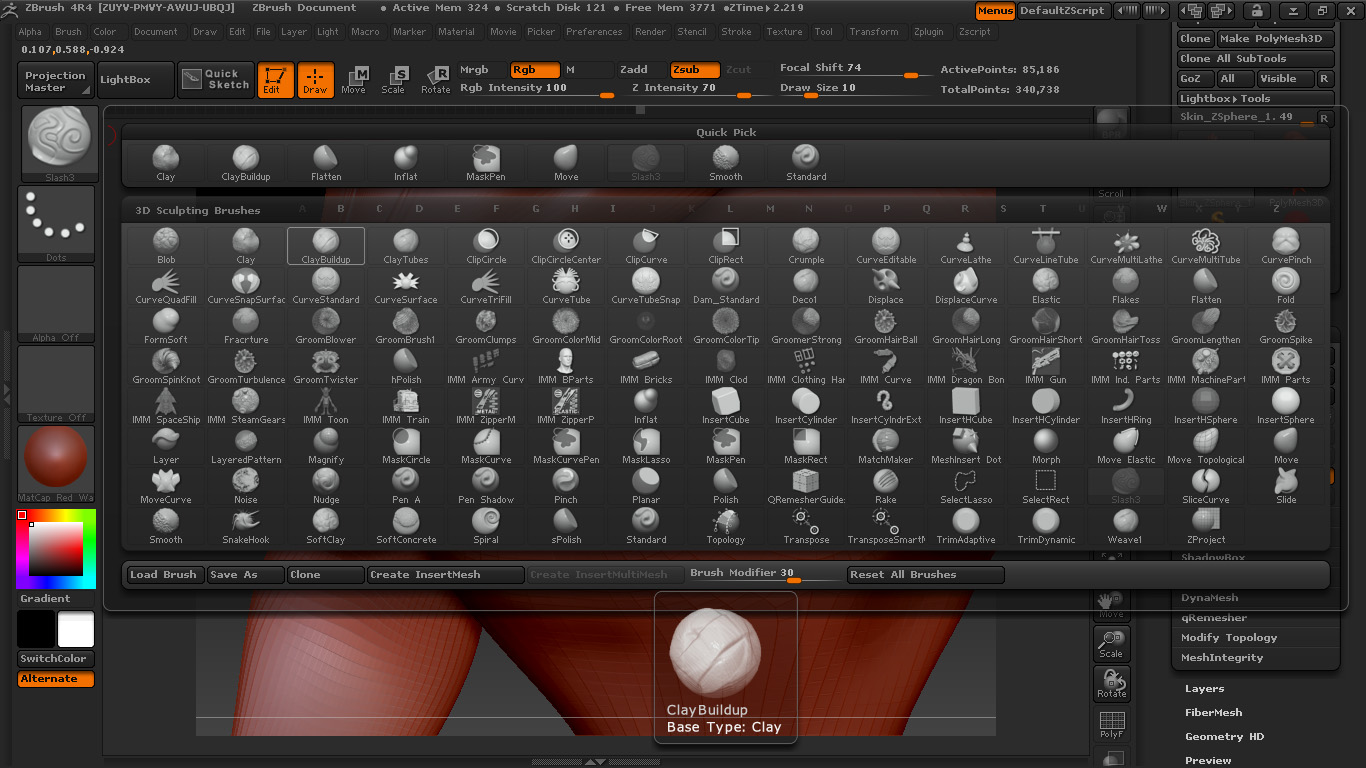Select the Inflat brush in the 3D Sculpting Brushes grid
The image size is (1366, 768).
click(646, 406)
